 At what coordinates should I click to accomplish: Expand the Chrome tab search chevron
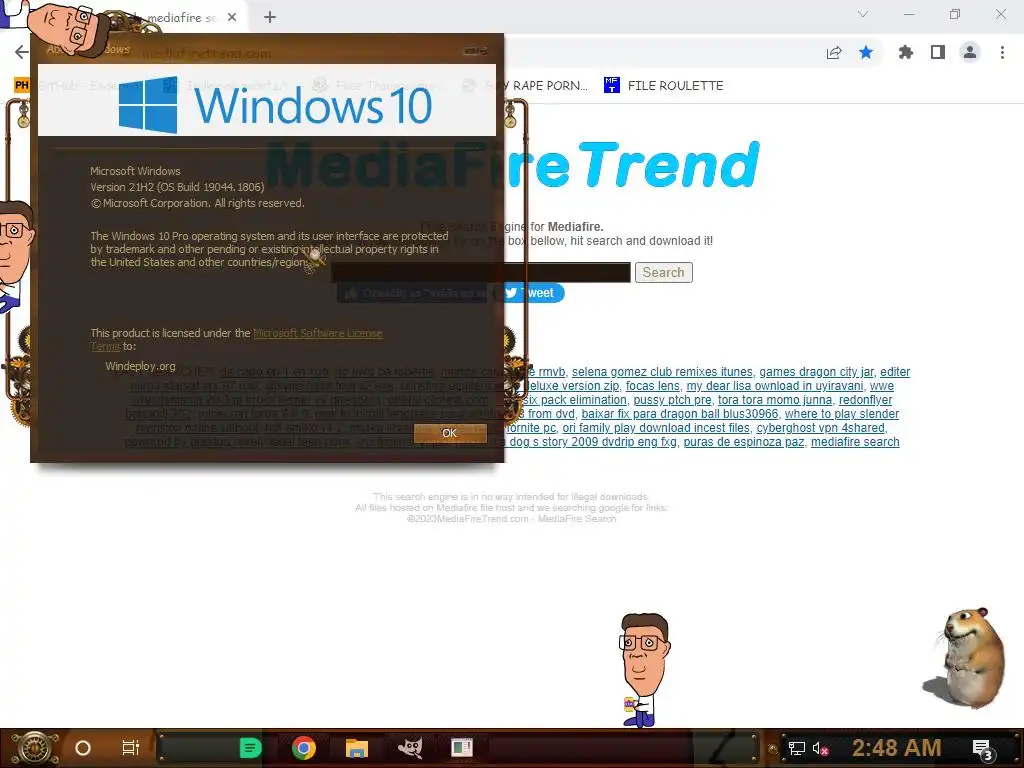pyautogui.click(x=863, y=14)
